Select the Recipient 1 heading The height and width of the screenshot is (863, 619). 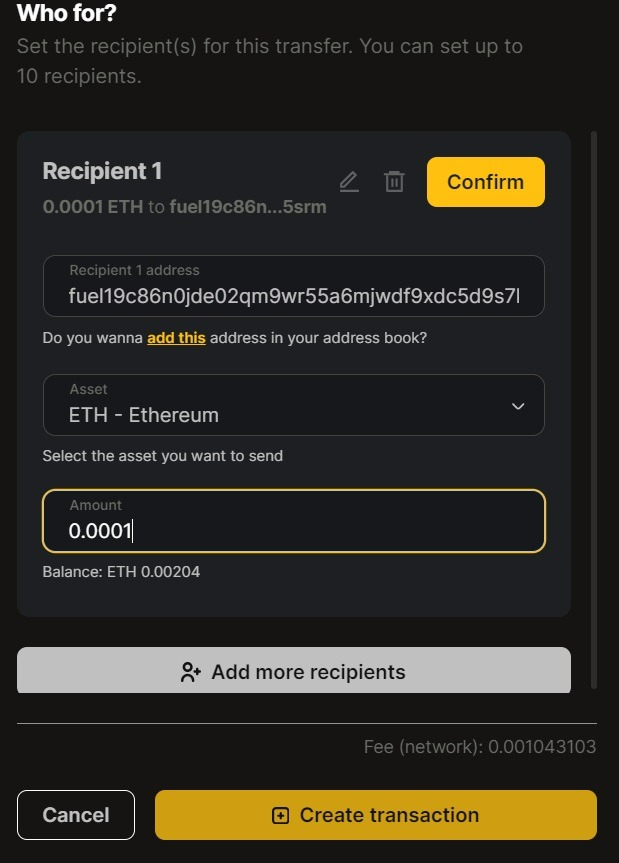[x=102, y=171]
